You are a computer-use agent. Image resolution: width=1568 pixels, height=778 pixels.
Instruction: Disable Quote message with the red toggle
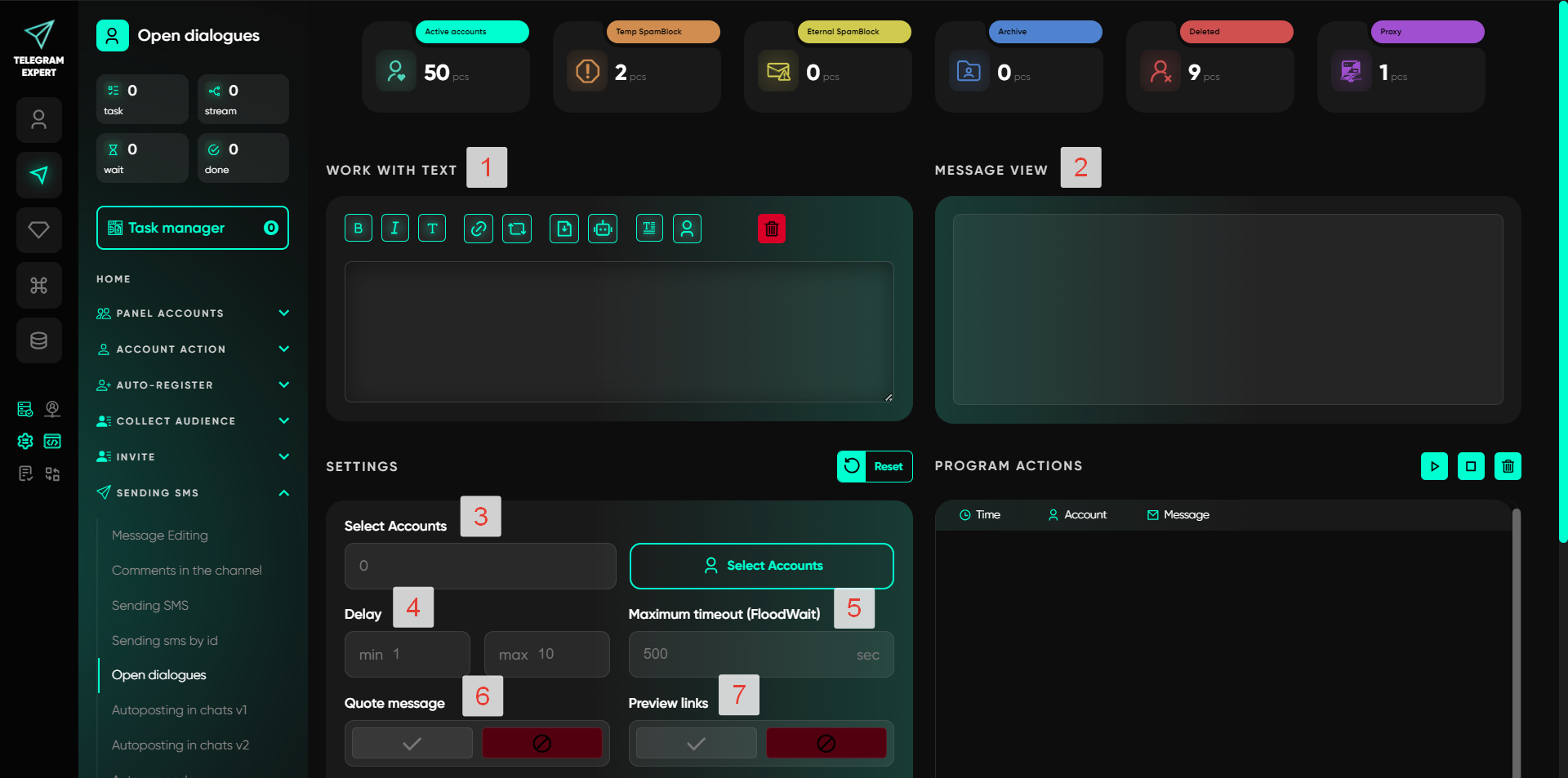pos(541,744)
